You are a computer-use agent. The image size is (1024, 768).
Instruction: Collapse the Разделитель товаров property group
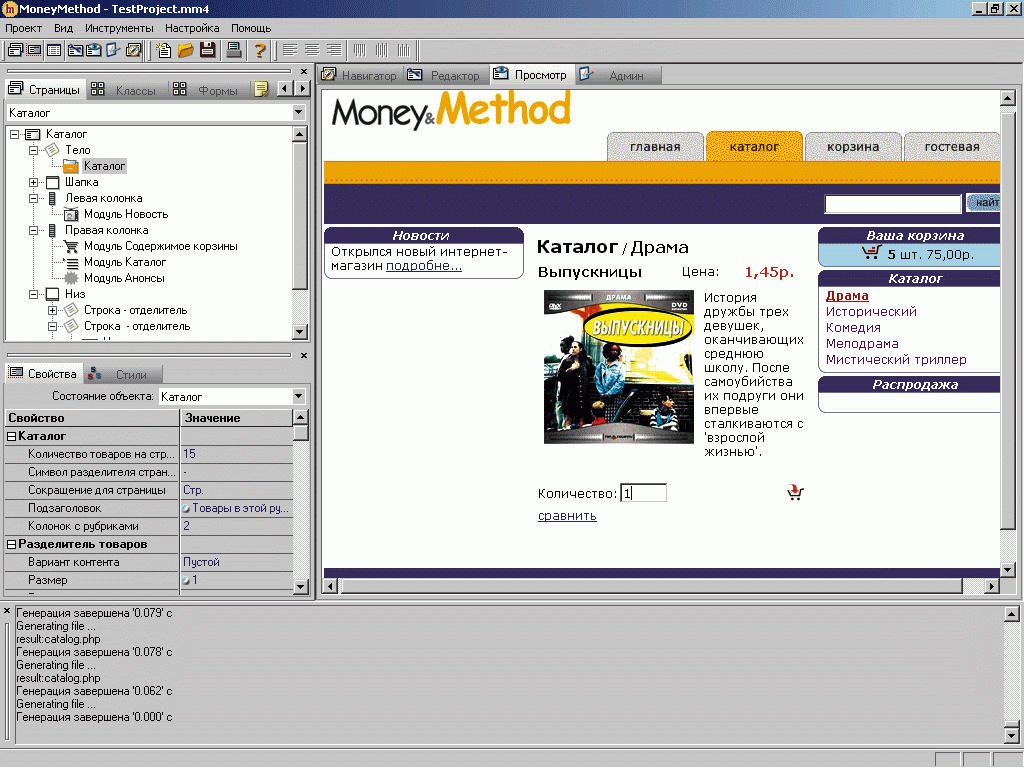click(11, 545)
